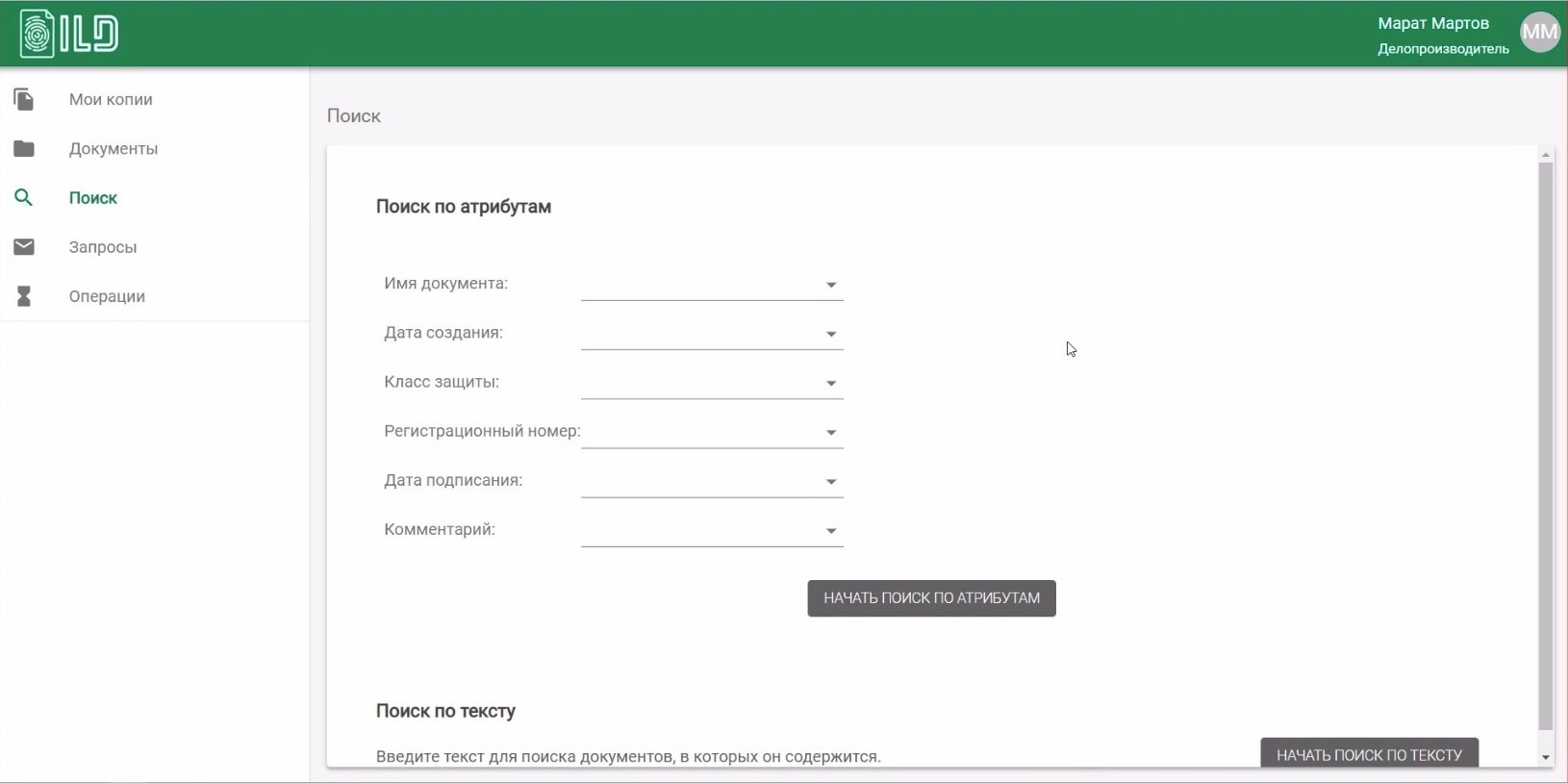Click the user name Марат Мартов
Image resolution: width=1568 pixels, height=783 pixels.
pos(1433,23)
